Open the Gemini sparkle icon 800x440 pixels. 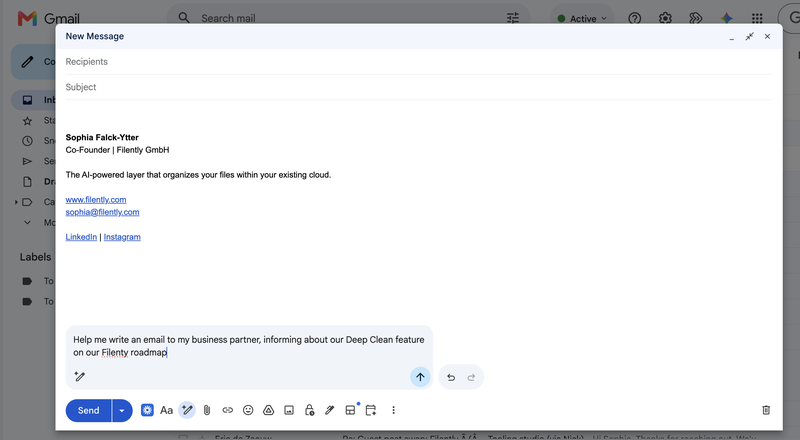(727, 18)
